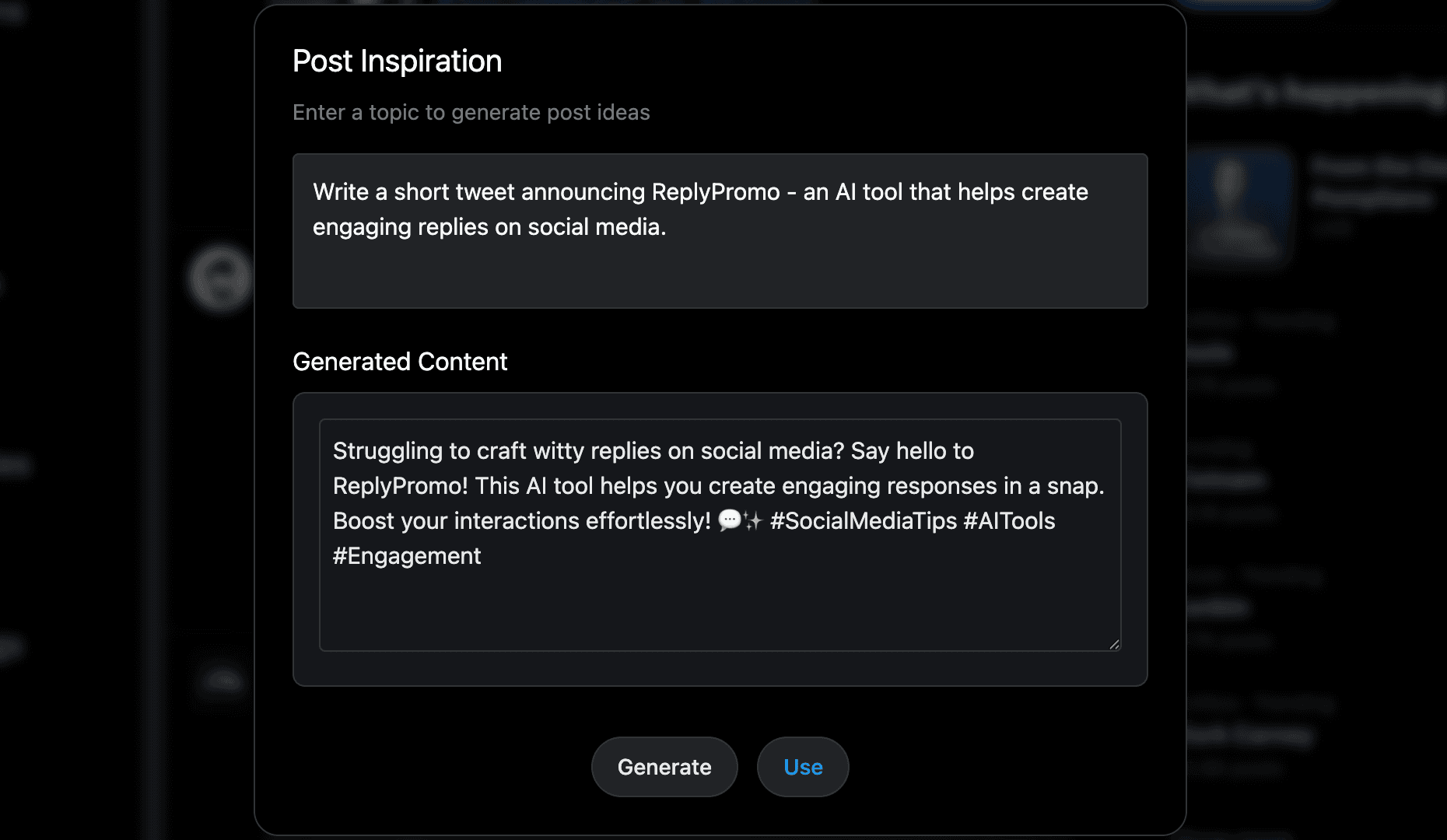Click "Enter a topic" subtitle text

click(471, 112)
